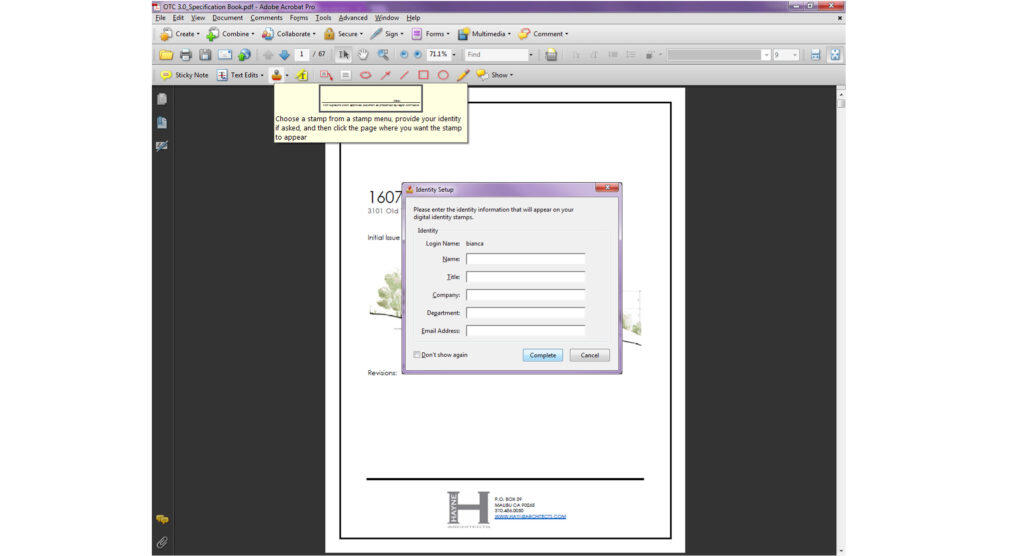Viewport: 1024px width, 556px height.
Task: Open the Help menu
Action: [413, 18]
